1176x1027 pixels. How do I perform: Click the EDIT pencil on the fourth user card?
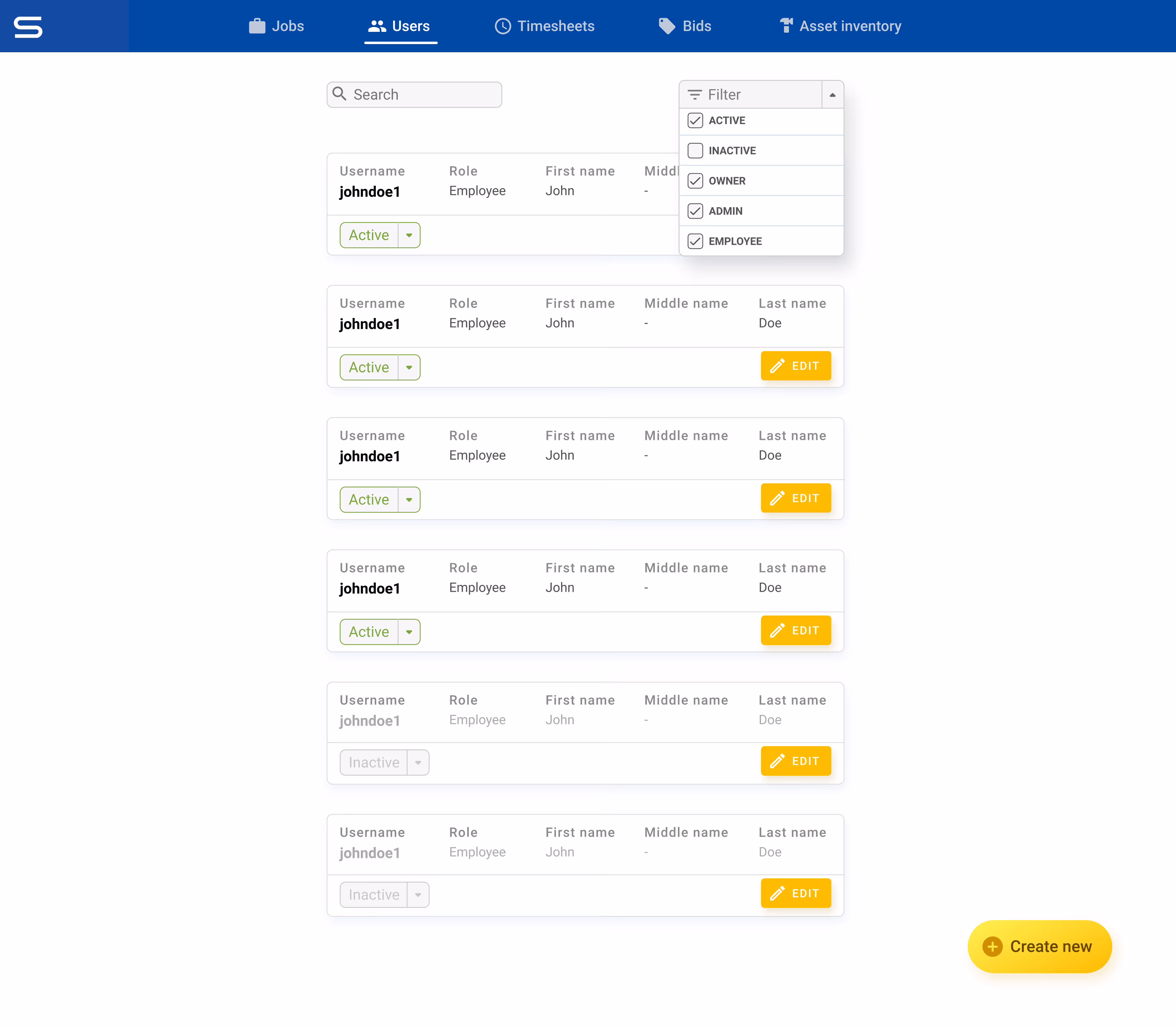tap(777, 630)
